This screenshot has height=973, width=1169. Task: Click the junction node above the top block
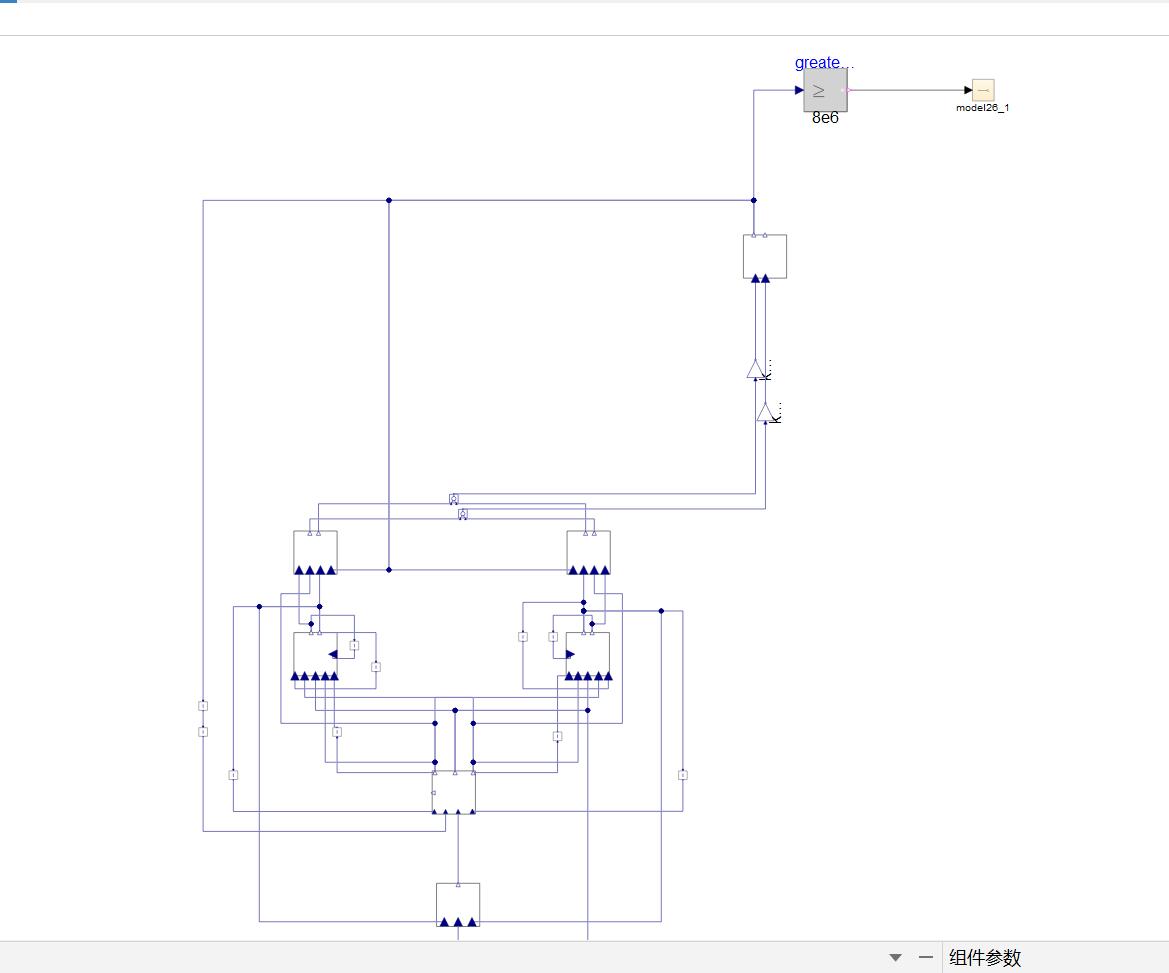pyautogui.click(x=754, y=201)
